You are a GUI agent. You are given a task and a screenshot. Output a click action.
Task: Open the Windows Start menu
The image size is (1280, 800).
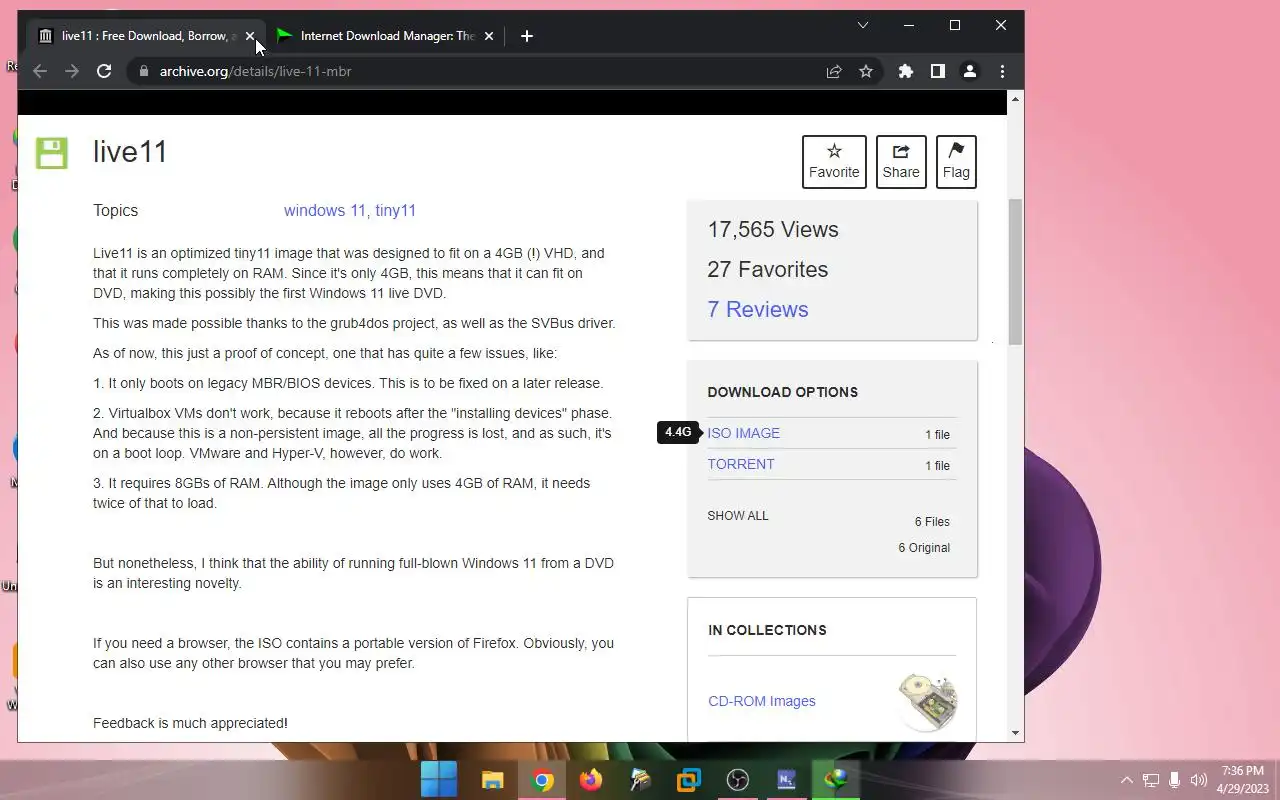pos(438,779)
